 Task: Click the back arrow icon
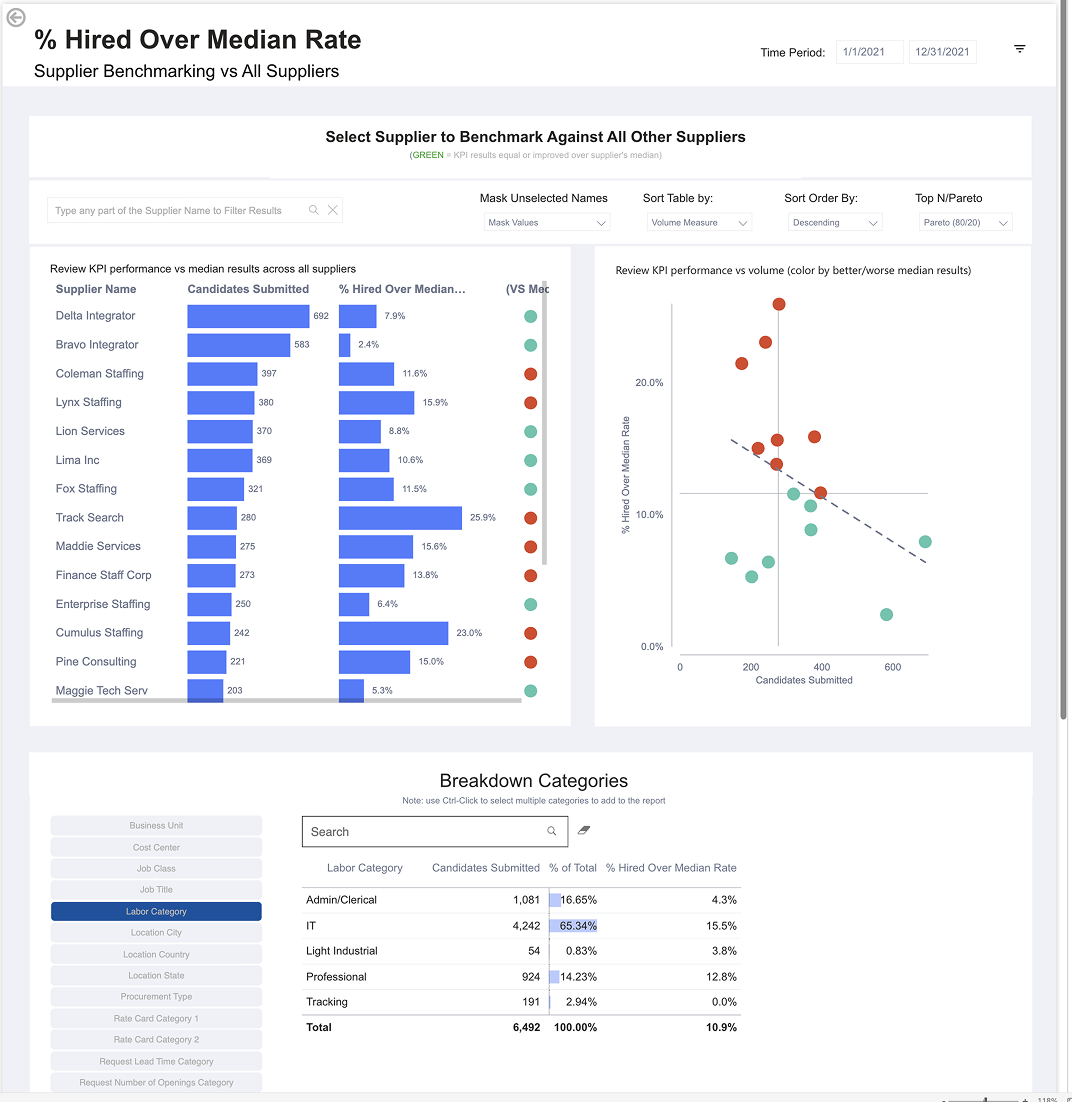coord(15,17)
